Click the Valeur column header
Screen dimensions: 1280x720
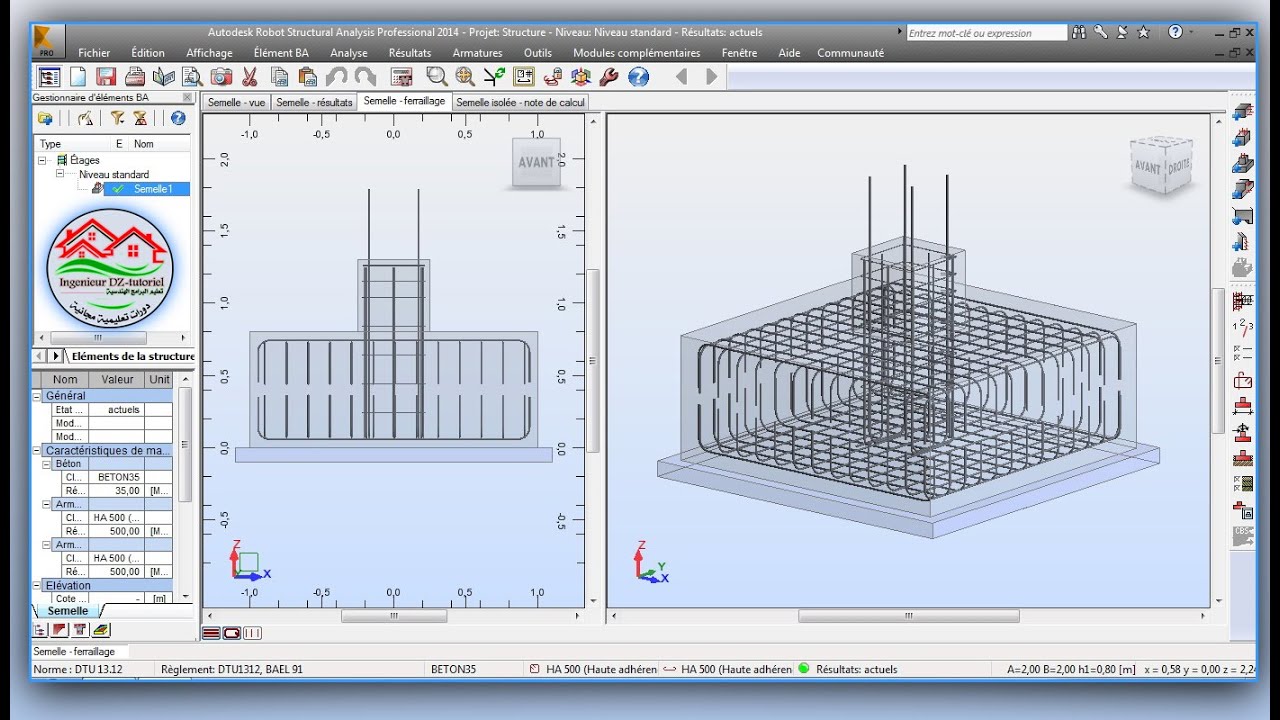click(117, 379)
